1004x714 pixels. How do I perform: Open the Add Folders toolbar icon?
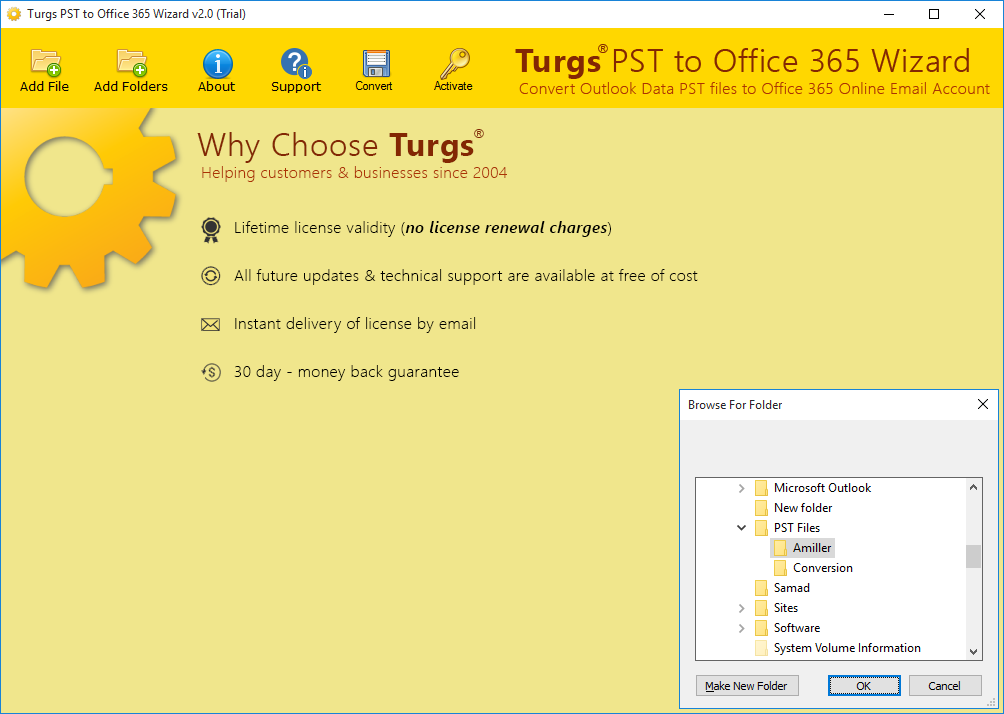(131, 63)
